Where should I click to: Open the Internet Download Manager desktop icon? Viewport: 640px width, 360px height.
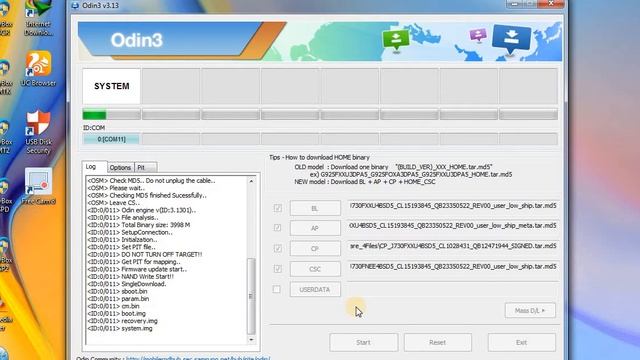[x=38, y=18]
